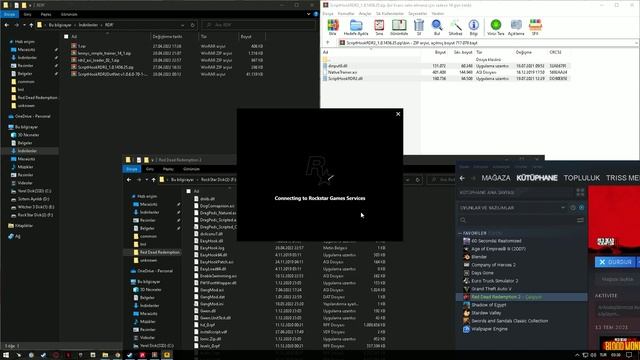
Task: Click back arrow in RDR Explorer window
Action: click(x=7, y=25)
